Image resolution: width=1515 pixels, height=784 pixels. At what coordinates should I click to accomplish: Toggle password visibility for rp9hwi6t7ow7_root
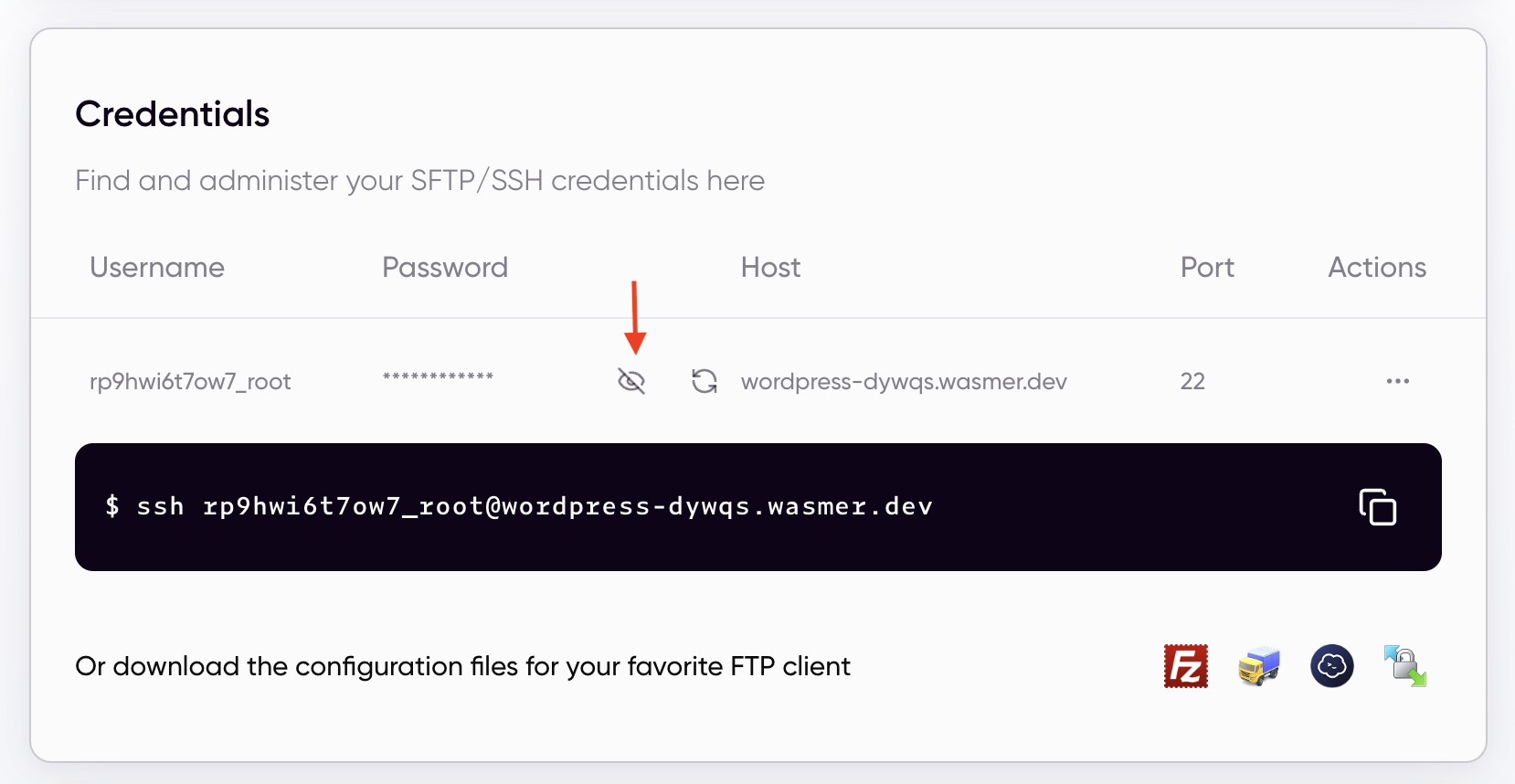coord(631,381)
